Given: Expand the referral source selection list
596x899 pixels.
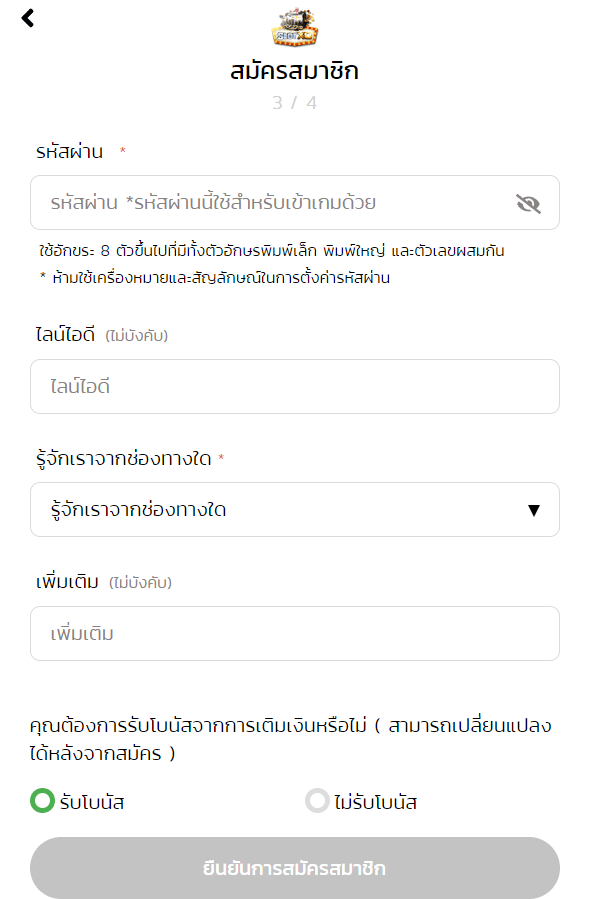Looking at the screenshot, I should pyautogui.click(x=294, y=510).
